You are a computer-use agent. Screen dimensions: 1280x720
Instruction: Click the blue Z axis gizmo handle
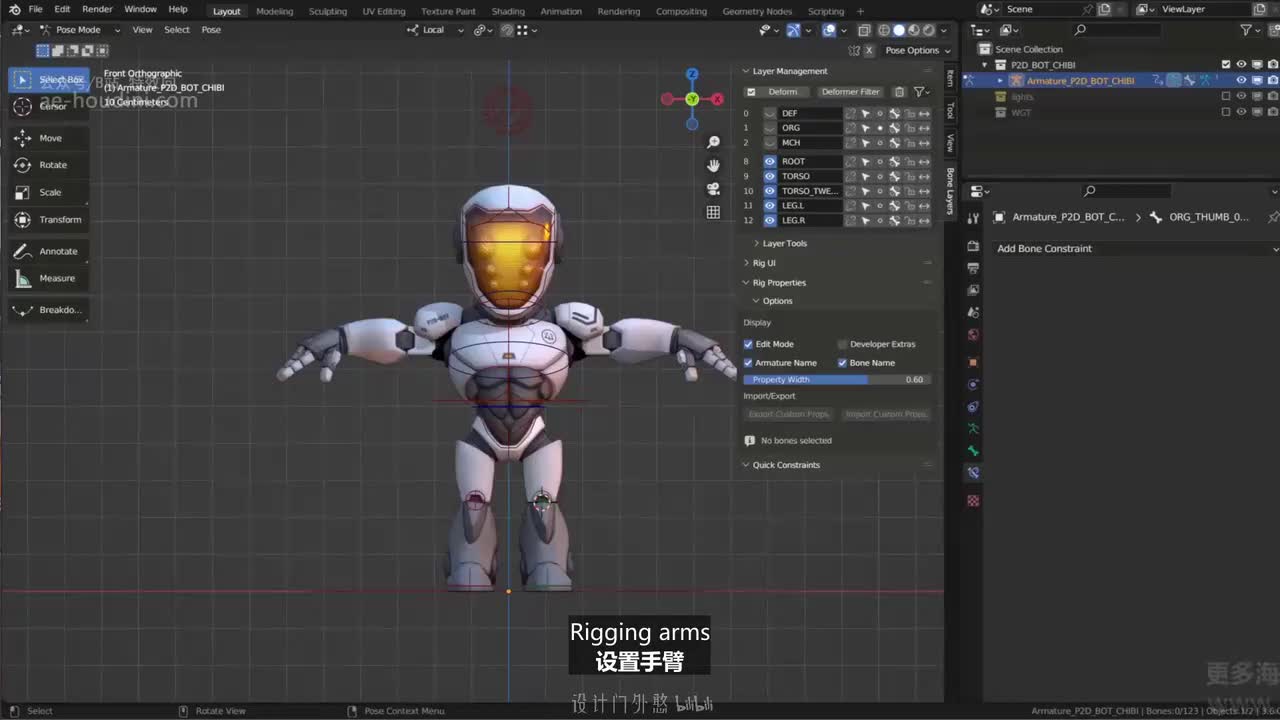tap(692, 74)
